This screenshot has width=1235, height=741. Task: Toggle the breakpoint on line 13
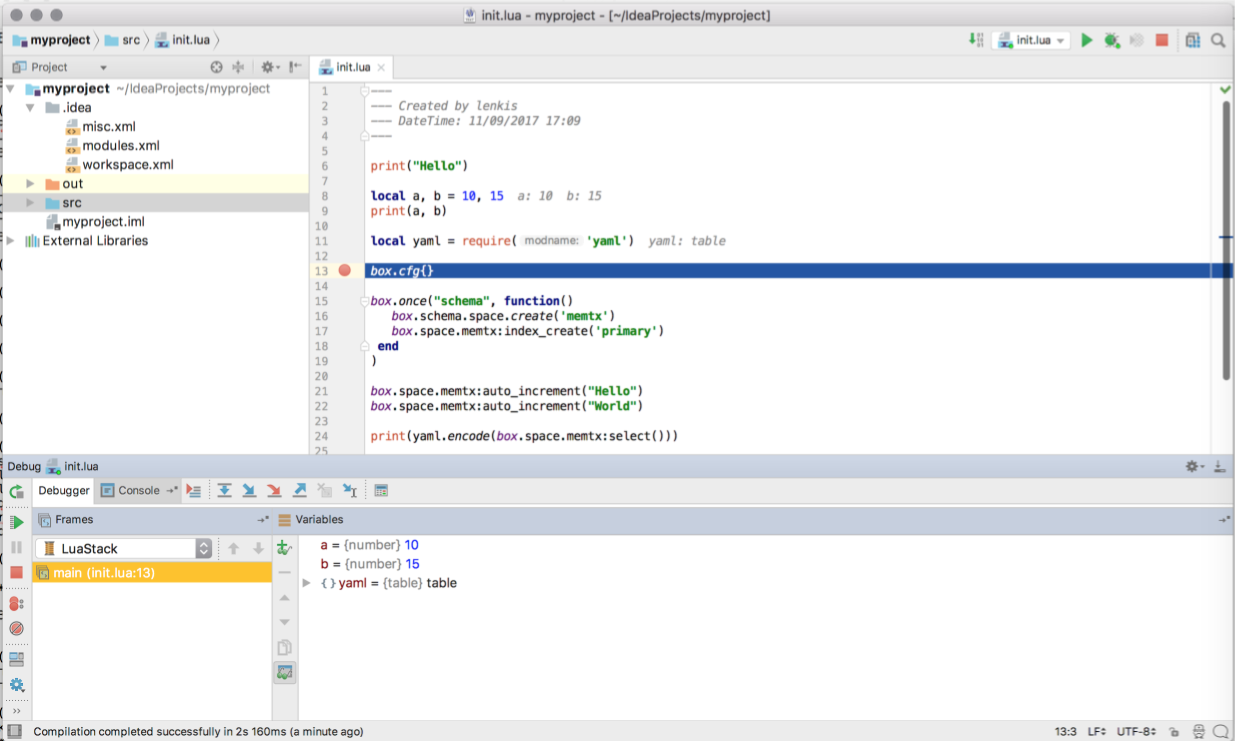point(345,271)
